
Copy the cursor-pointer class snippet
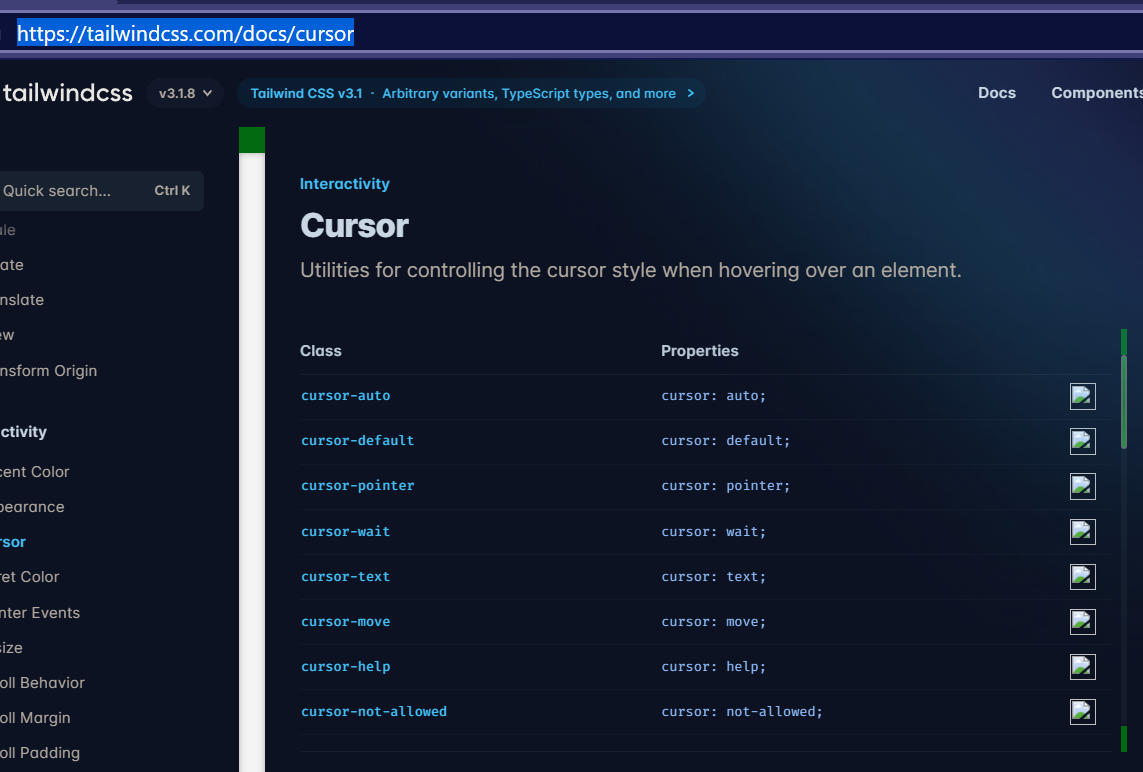pos(1082,486)
